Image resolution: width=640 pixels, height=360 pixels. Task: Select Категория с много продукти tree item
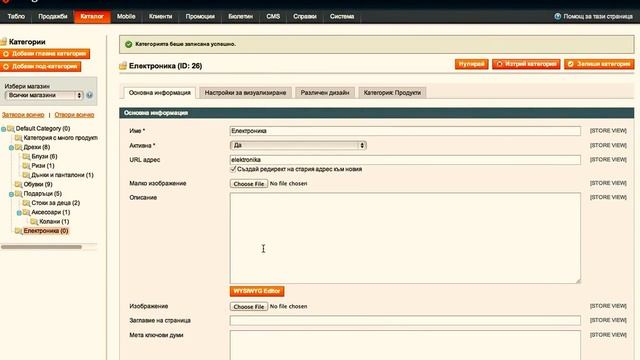(x=60, y=138)
